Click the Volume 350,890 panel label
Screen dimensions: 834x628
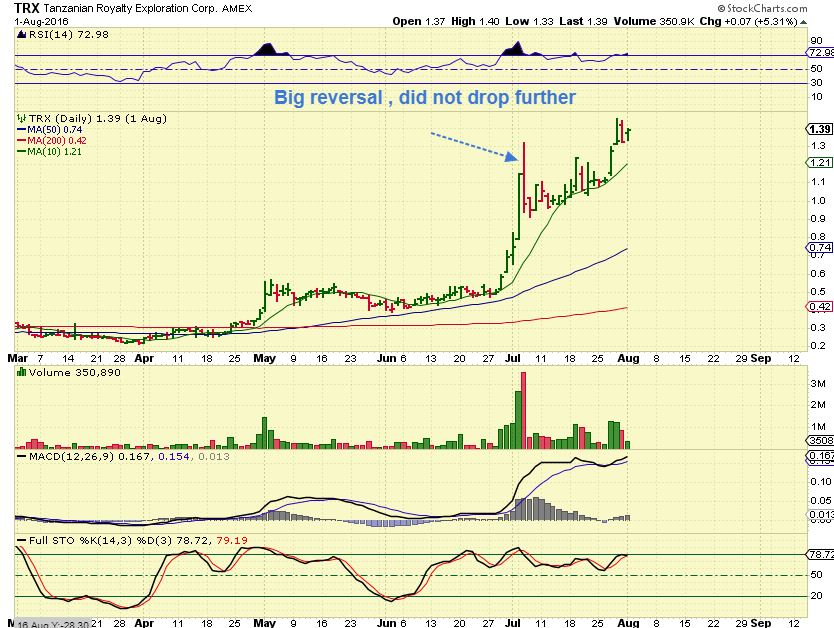(x=74, y=372)
